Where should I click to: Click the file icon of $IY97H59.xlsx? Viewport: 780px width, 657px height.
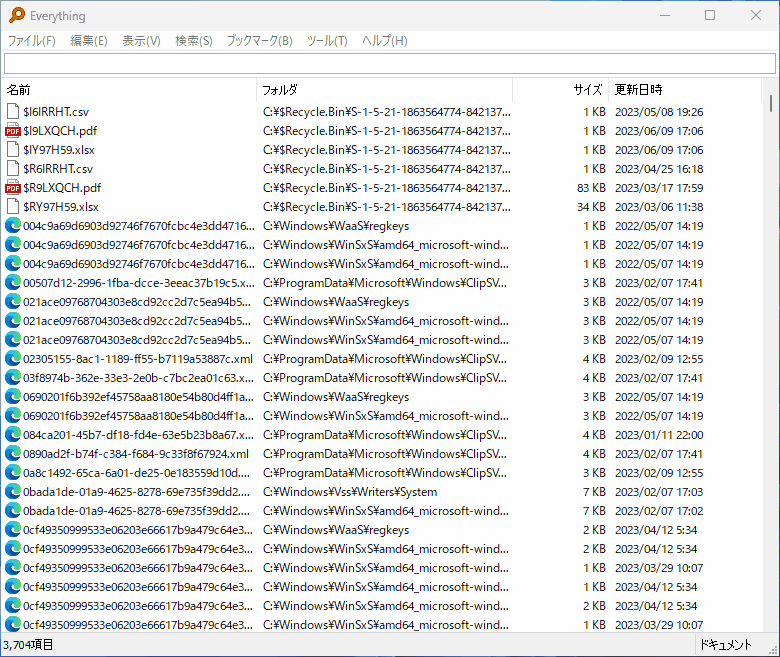tap(13, 150)
